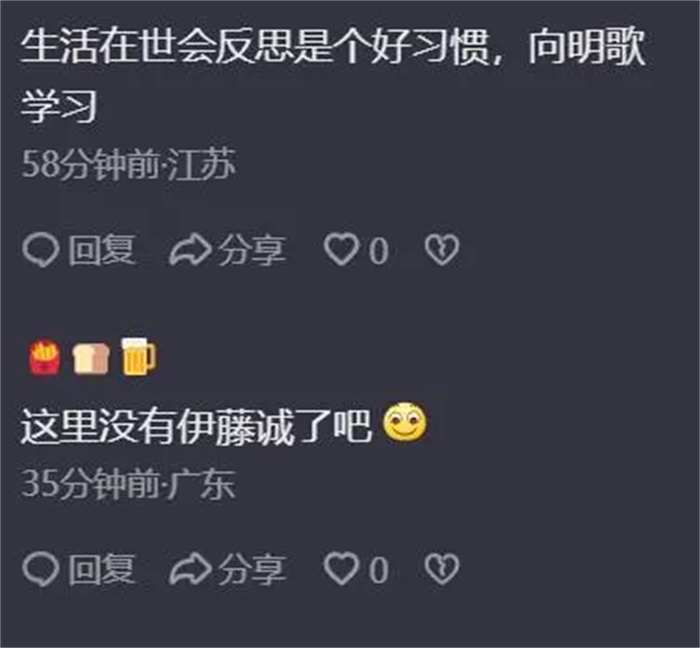
Task: Click the beer mug emoji in the username
Action: (138, 357)
